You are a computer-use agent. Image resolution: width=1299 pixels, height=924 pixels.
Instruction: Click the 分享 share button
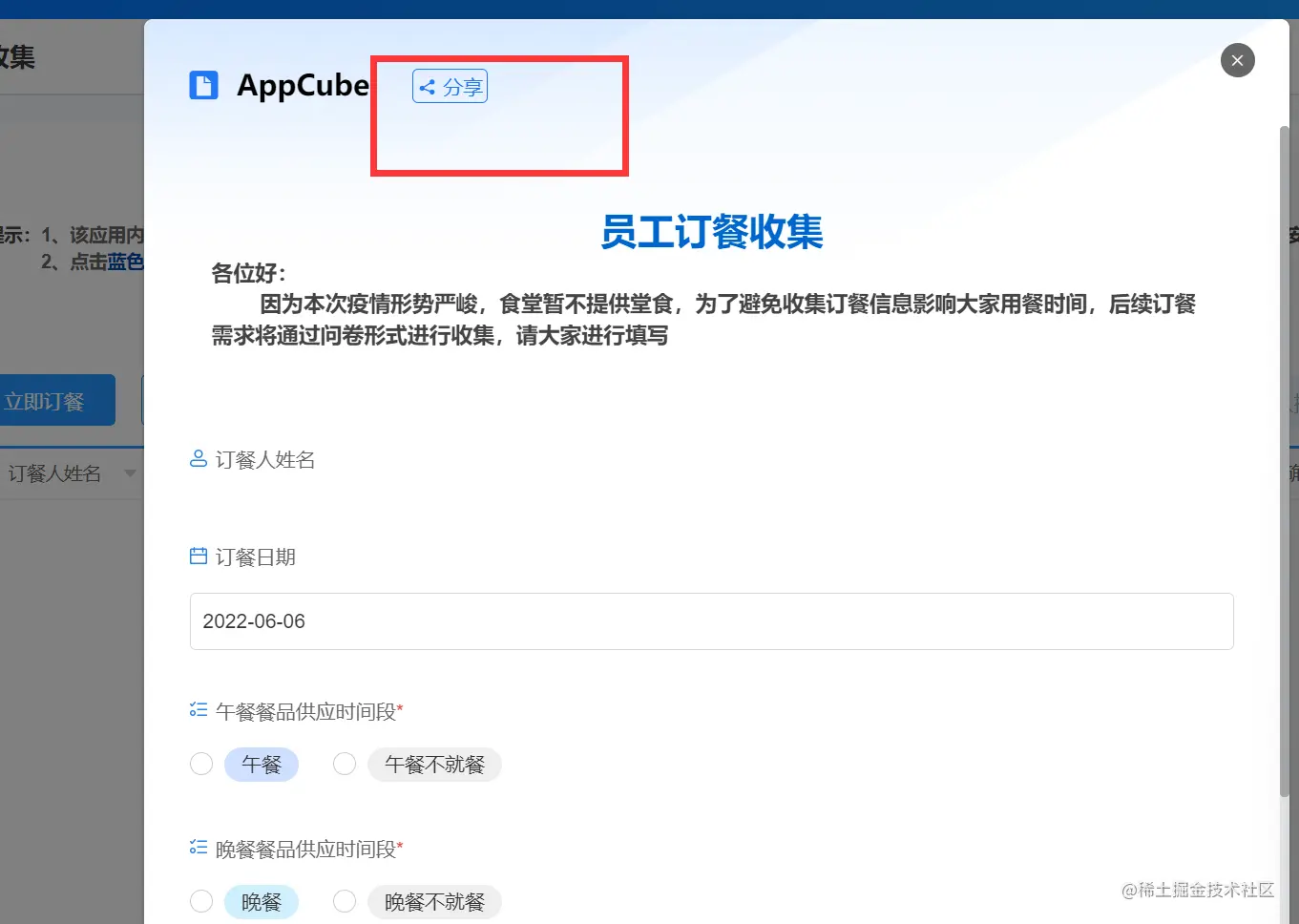(x=450, y=87)
